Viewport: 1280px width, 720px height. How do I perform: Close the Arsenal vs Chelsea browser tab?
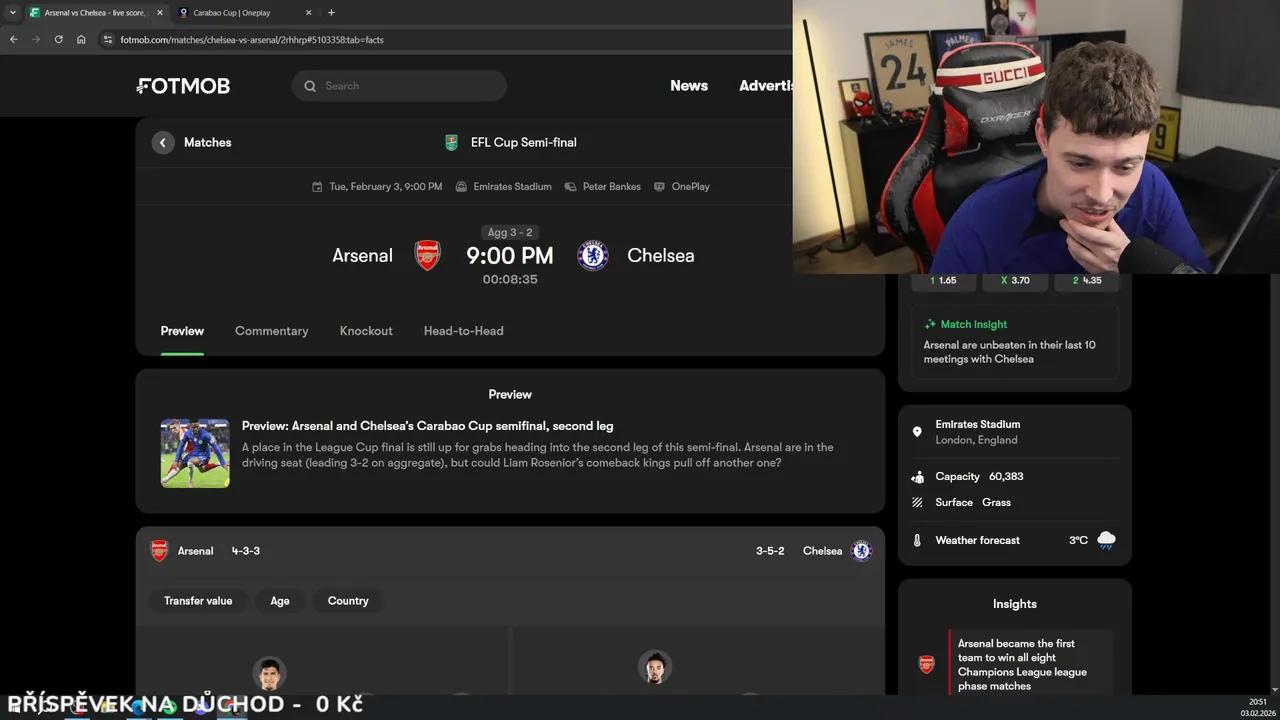tap(160, 13)
